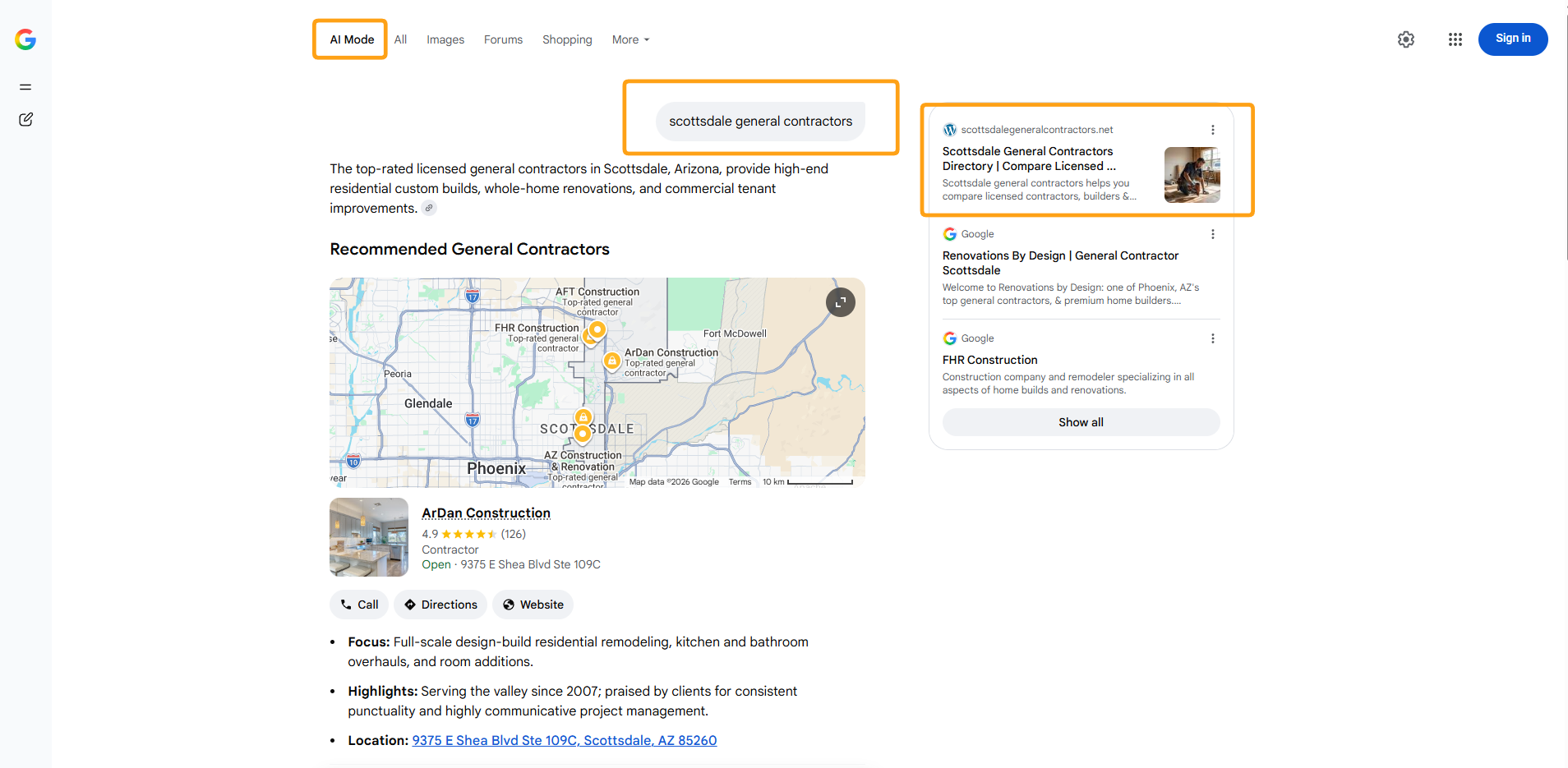Open the ArDan Construction title link
This screenshot has width=1568, height=768.
pyautogui.click(x=486, y=513)
